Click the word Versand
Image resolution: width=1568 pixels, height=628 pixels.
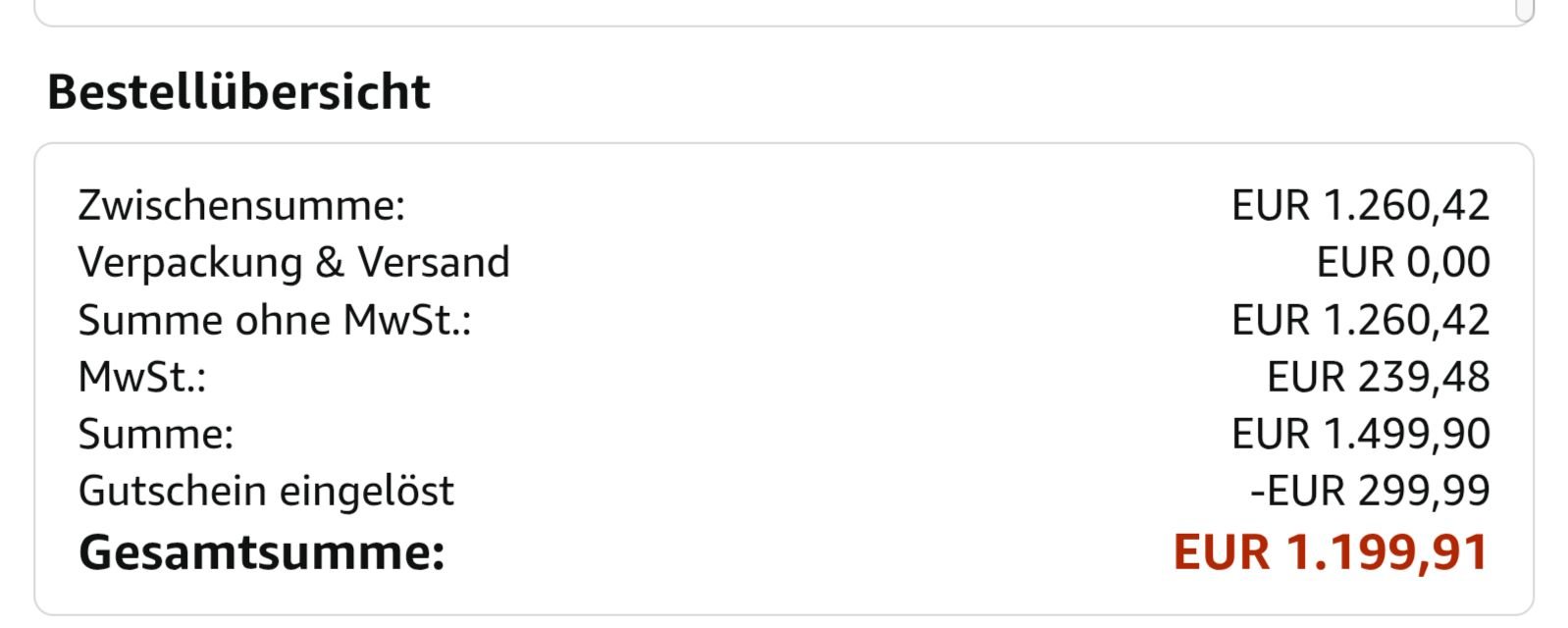434,263
